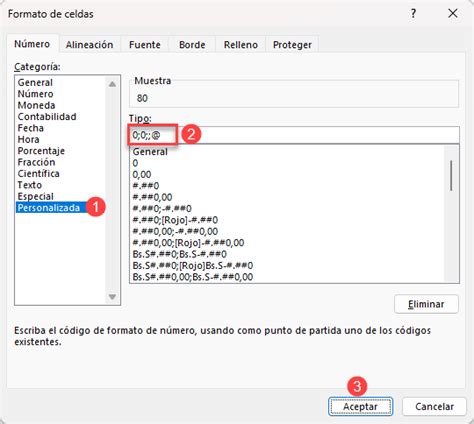Click the Cancelar button
The width and height of the screenshot is (474, 424).
pyautogui.click(x=434, y=406)
